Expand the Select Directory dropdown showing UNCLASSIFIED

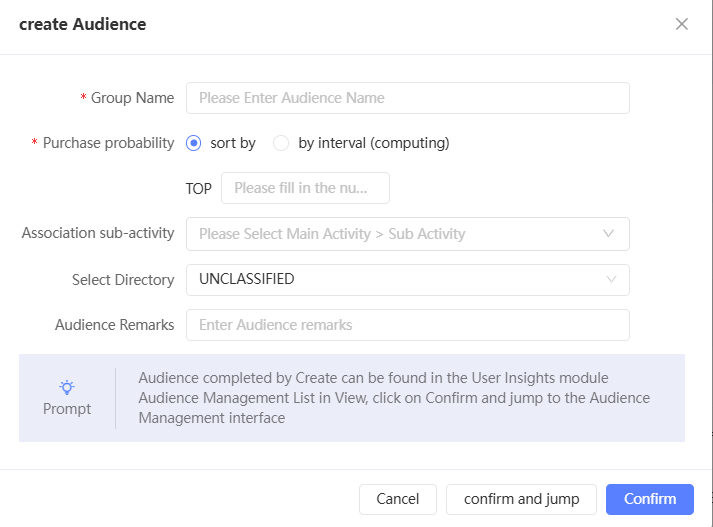pyautogui.click(x=407, y=280)
